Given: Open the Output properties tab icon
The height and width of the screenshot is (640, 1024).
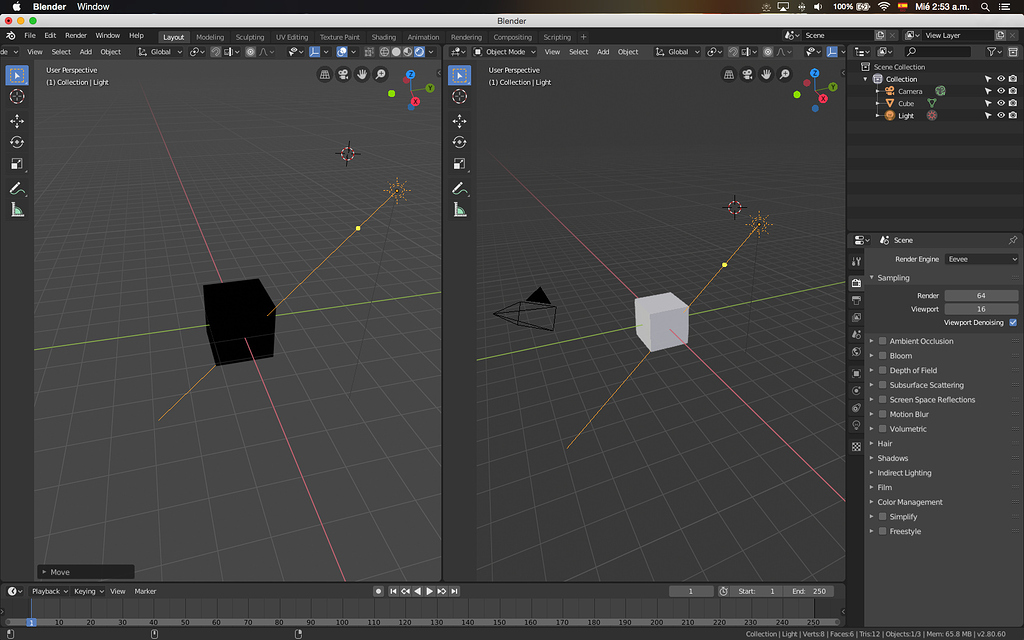Looking at the screenshot, I should pos(856,300).
